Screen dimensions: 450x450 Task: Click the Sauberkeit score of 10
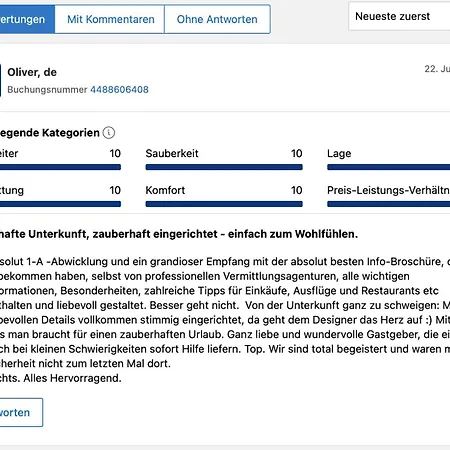tap(296, 153)
